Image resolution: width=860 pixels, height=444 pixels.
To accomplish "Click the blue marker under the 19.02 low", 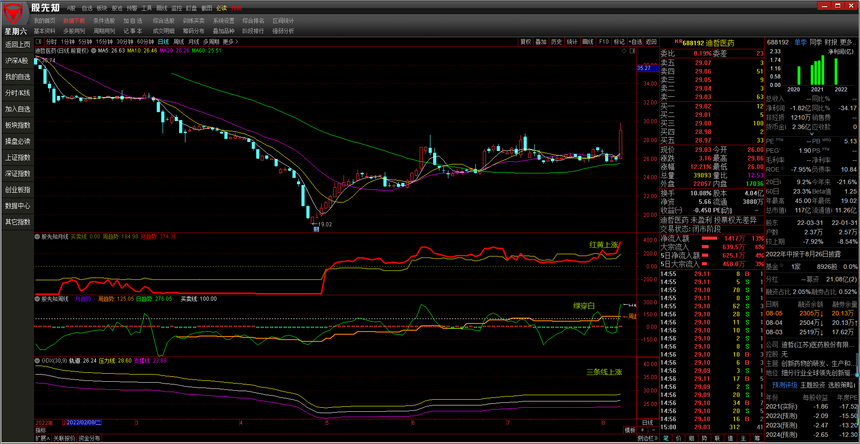I will 316,230.
